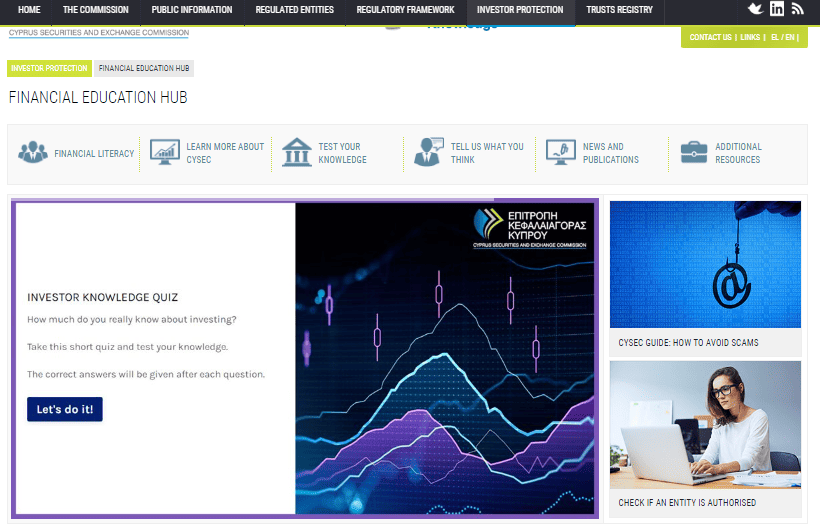
Task: Click the Tell Us What You Think icon
Action: pyautogui.click(x=429, y=153)
